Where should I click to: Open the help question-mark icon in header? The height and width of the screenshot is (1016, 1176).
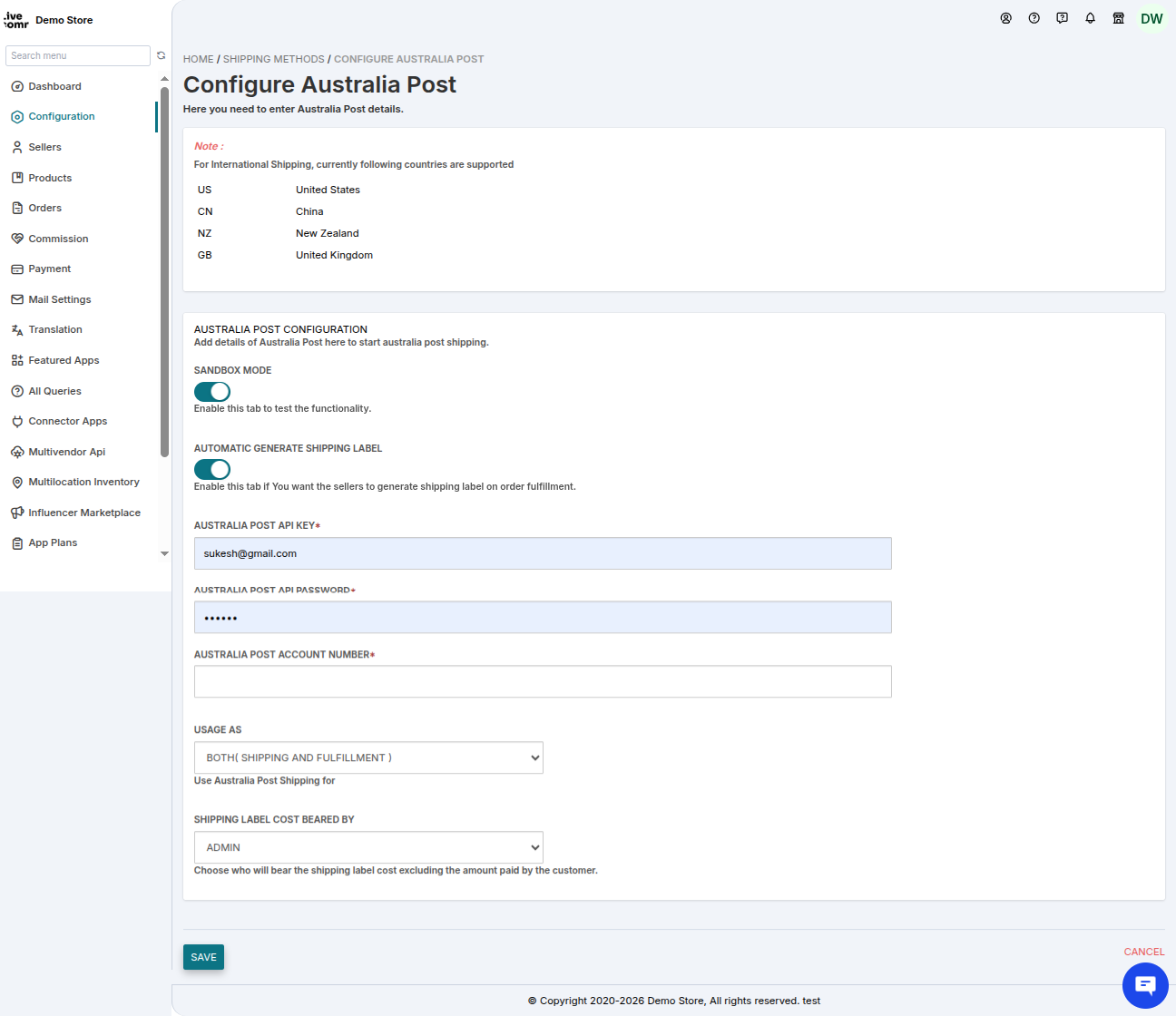pos(1034,18)
